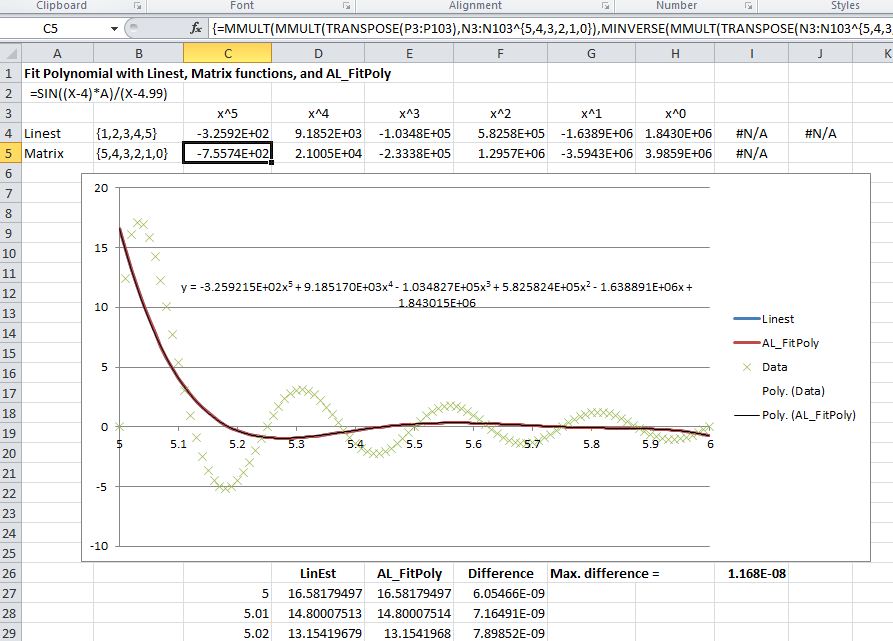Screen dimensions: 893x641
Task: Click the AL_FitPoly legend entry
Action: point(790,343)
